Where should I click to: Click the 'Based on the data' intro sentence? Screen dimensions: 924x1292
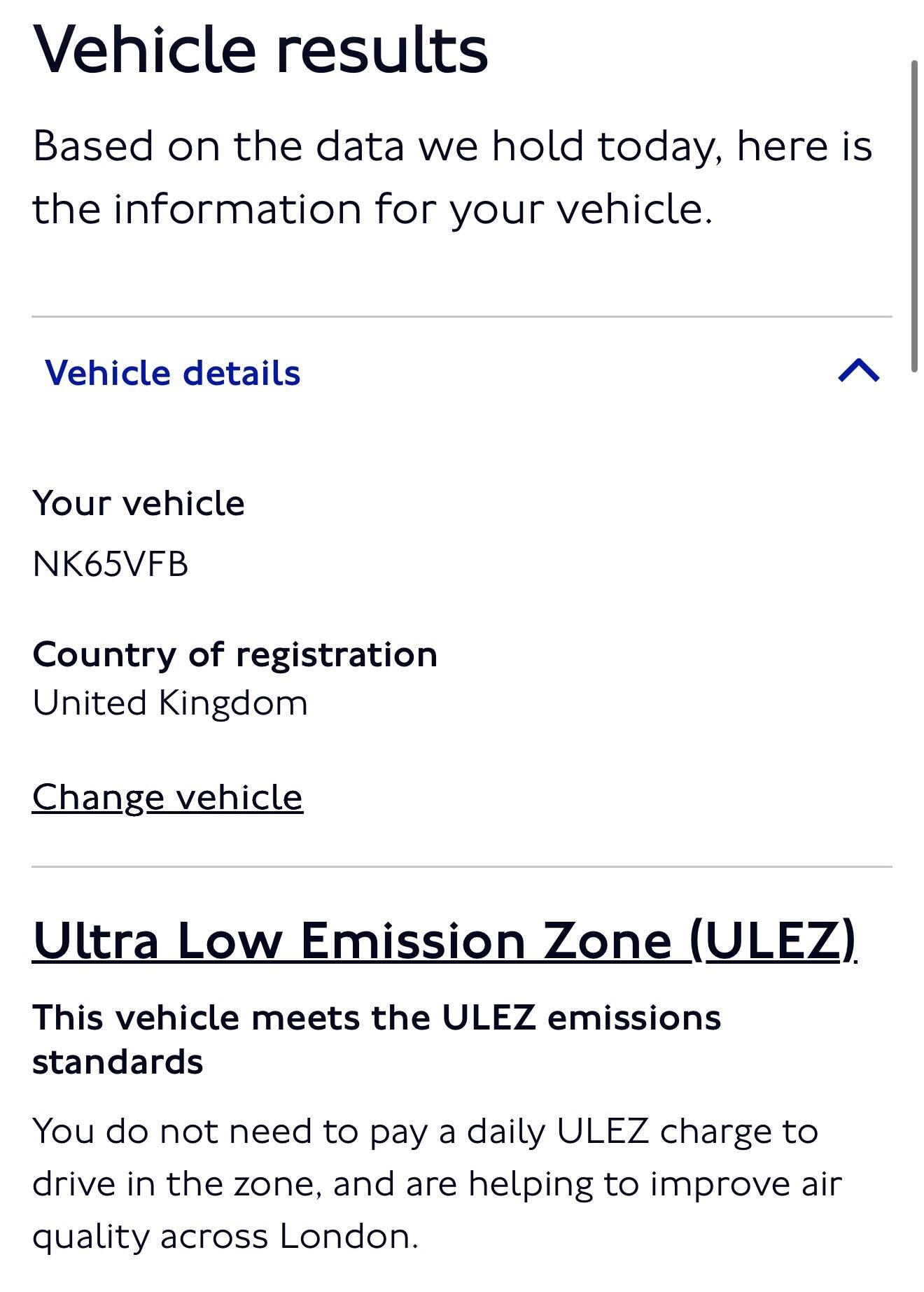pyautogui.click(x=452, y=146)
